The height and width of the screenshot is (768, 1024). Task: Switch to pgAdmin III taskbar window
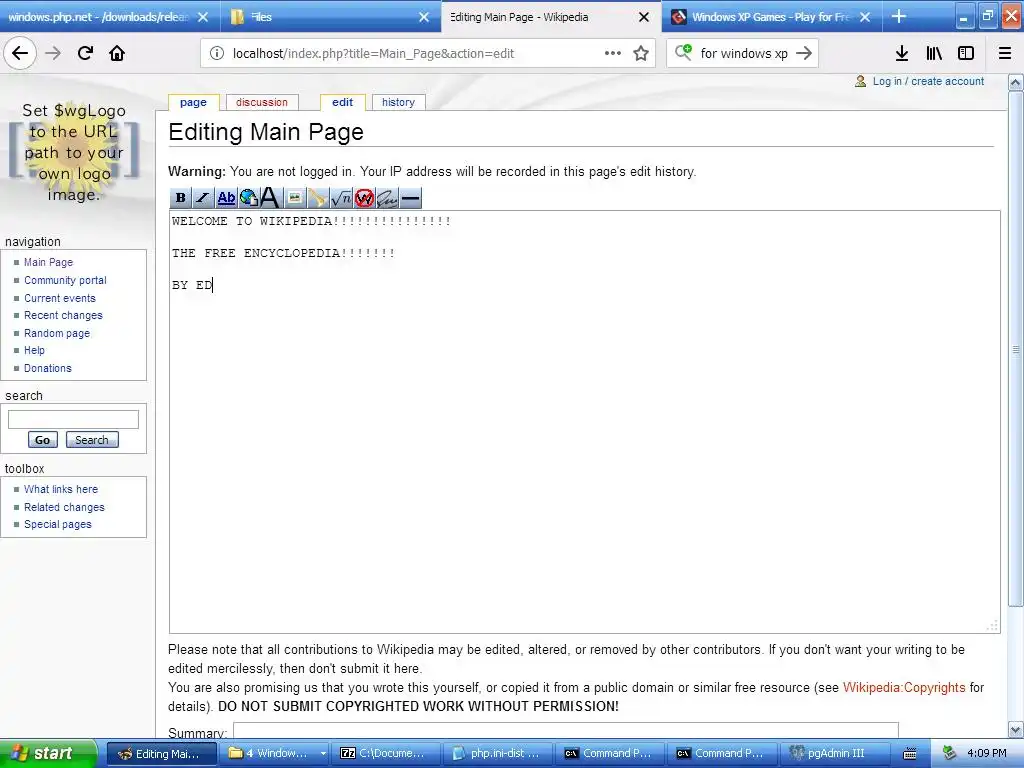pos(835,754)
